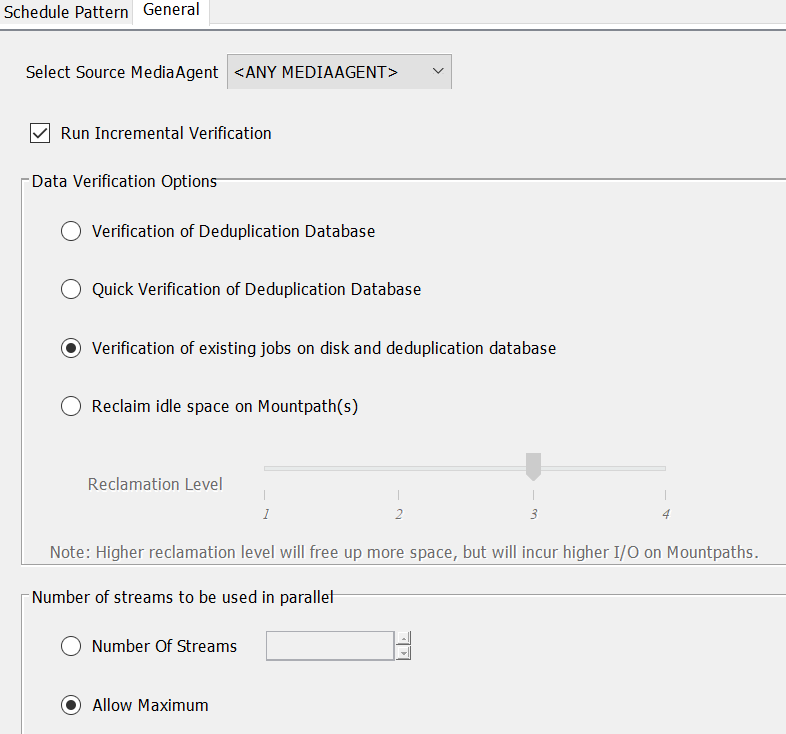Uncheck Run Incremental Verification checkbox
Screen dimensions: 786x734
(x=40, y=133)
